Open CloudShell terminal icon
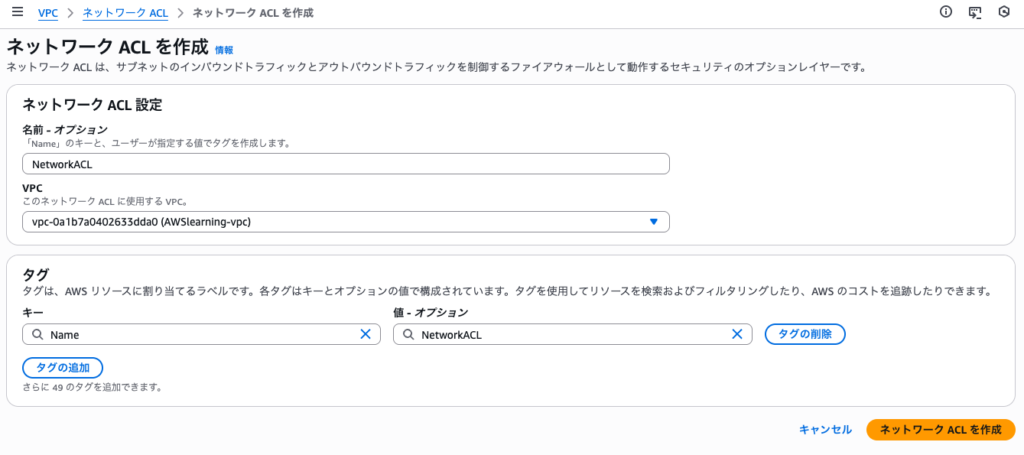 point(975,12)
